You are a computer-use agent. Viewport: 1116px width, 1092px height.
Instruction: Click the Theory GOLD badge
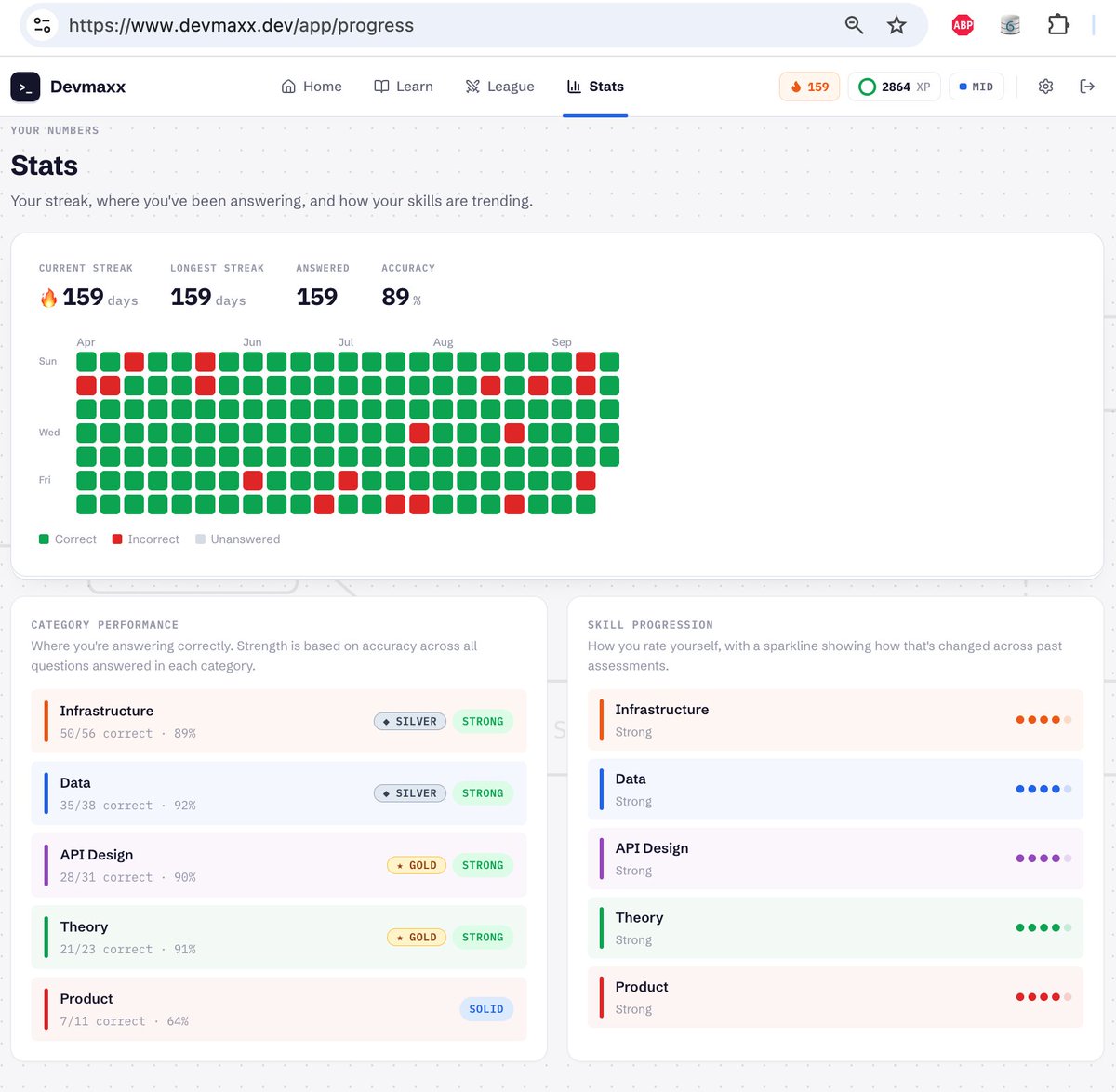(417, 937)
